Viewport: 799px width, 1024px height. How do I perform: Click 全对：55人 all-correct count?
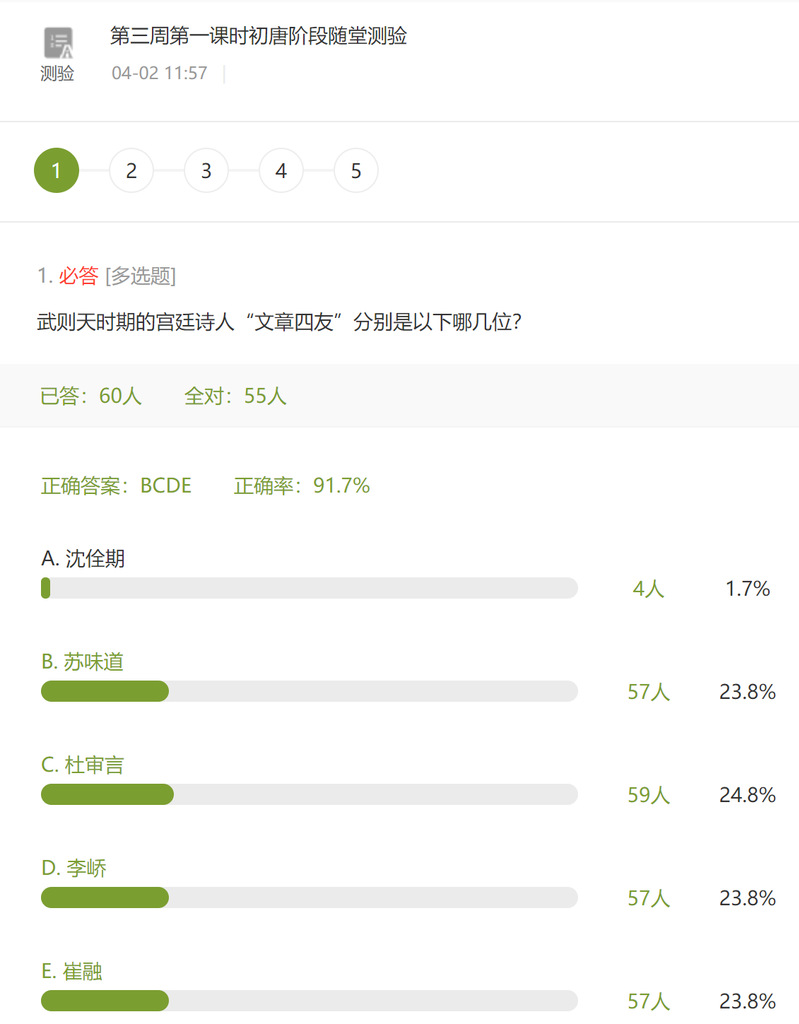pos(235,396)
